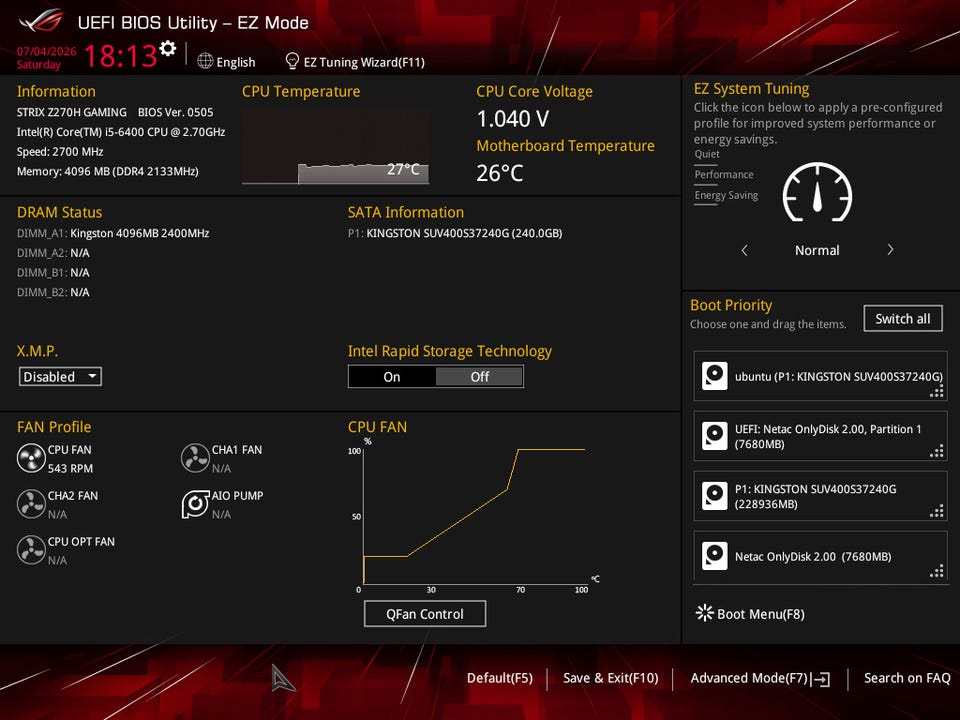The width and height of the screenshot is (960, 720).
Task: Click the EZ System Tuning gauge icon
Action: pos(817,193)
